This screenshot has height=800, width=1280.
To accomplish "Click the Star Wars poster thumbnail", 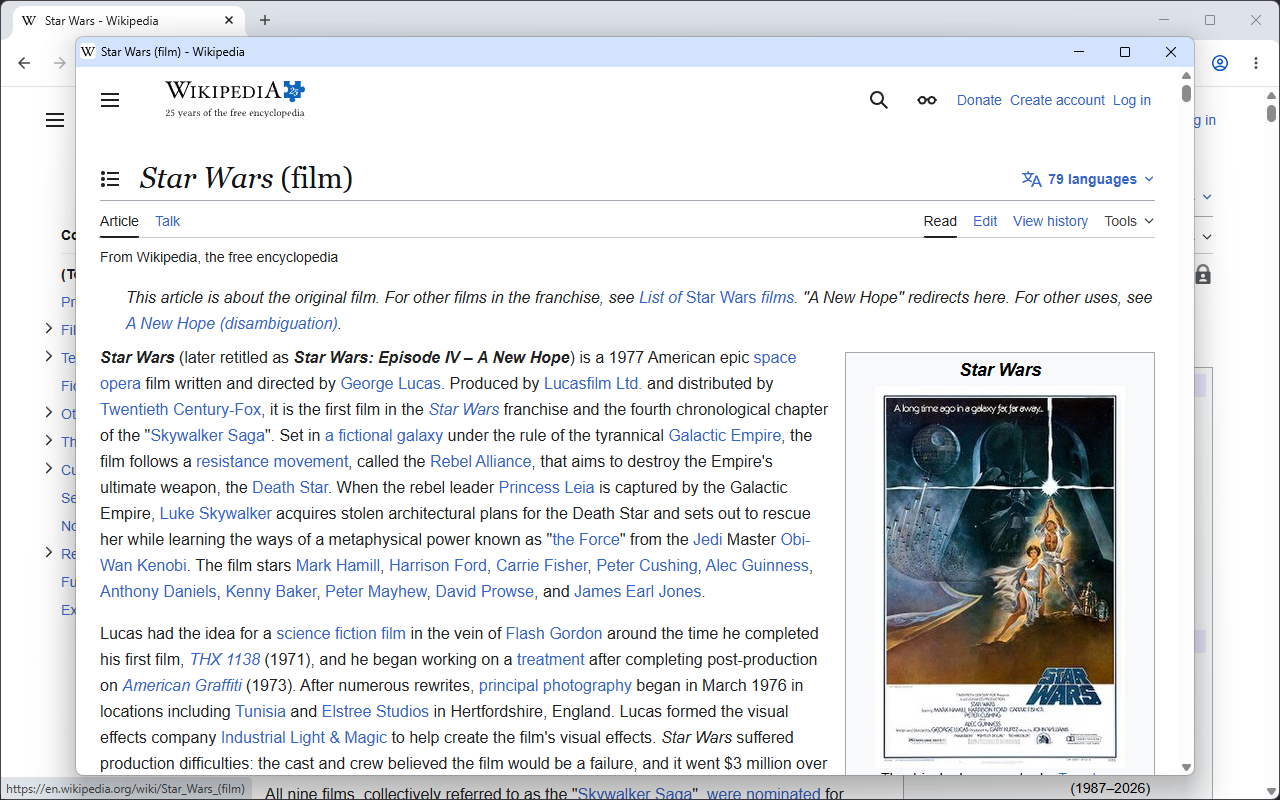I will click(x=1000, y=577).
